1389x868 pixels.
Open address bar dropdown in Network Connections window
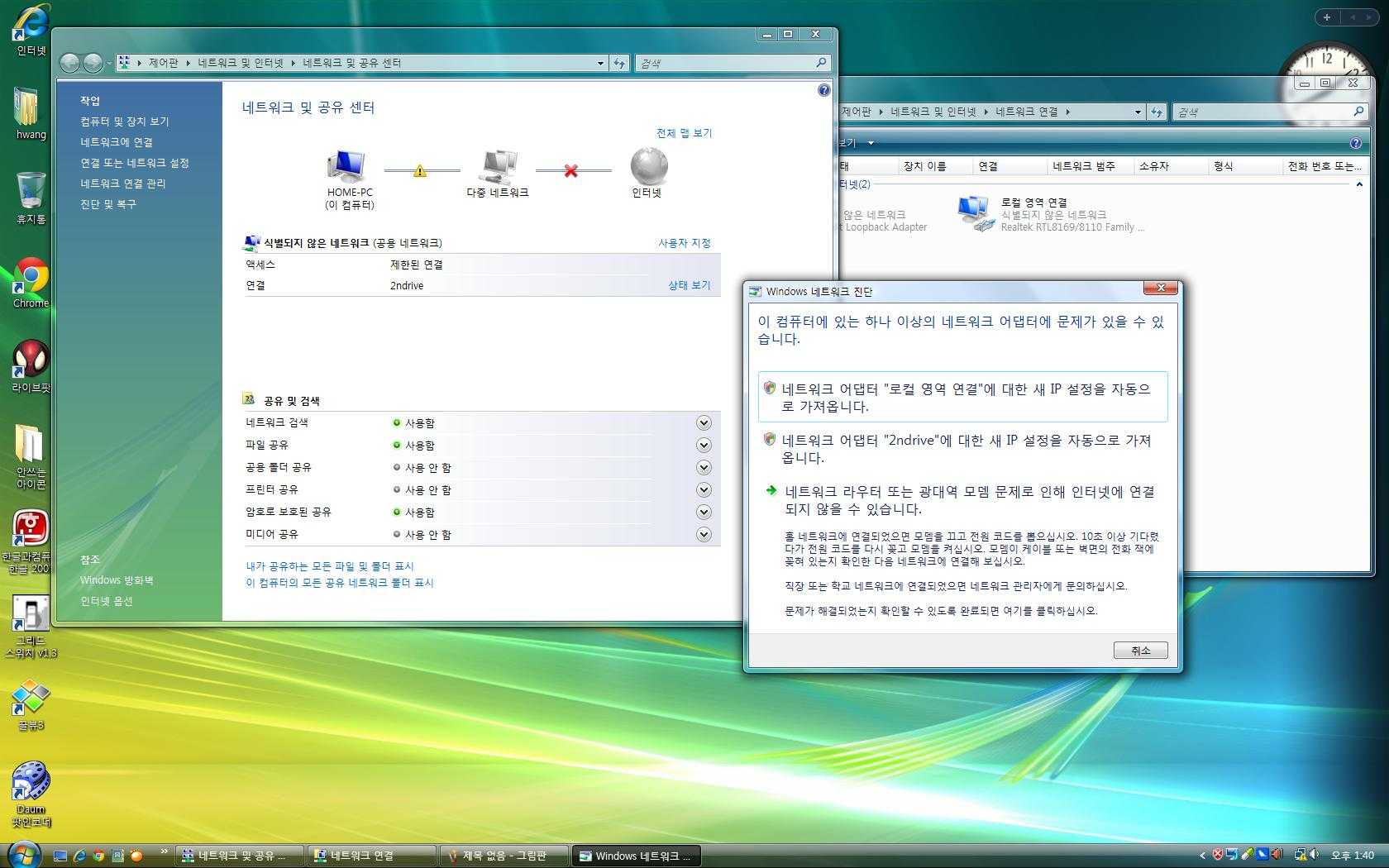click(1138, 112)
